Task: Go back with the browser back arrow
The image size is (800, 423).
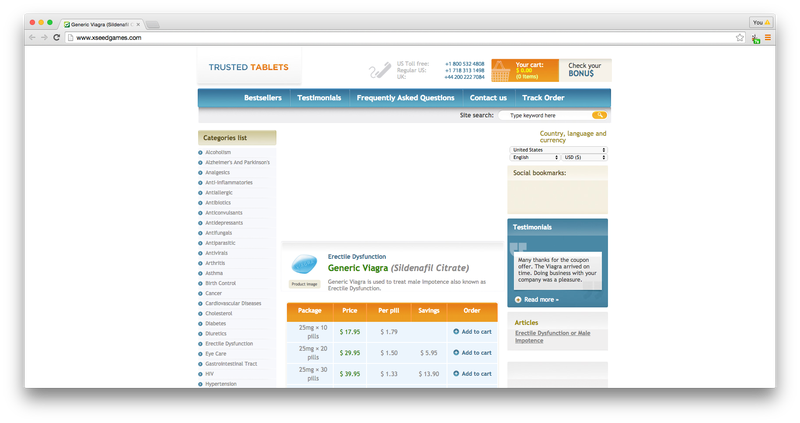Action: point(32,37)
